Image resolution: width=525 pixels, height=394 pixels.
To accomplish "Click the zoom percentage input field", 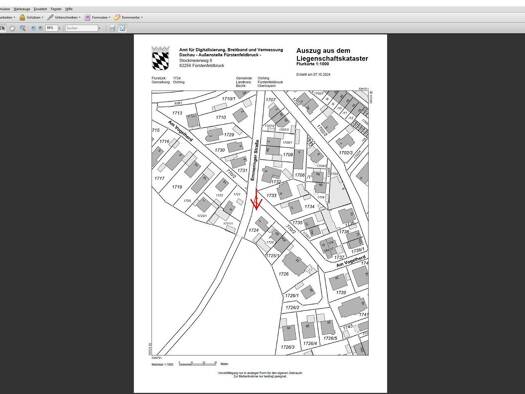I will (x=51, y=28).
